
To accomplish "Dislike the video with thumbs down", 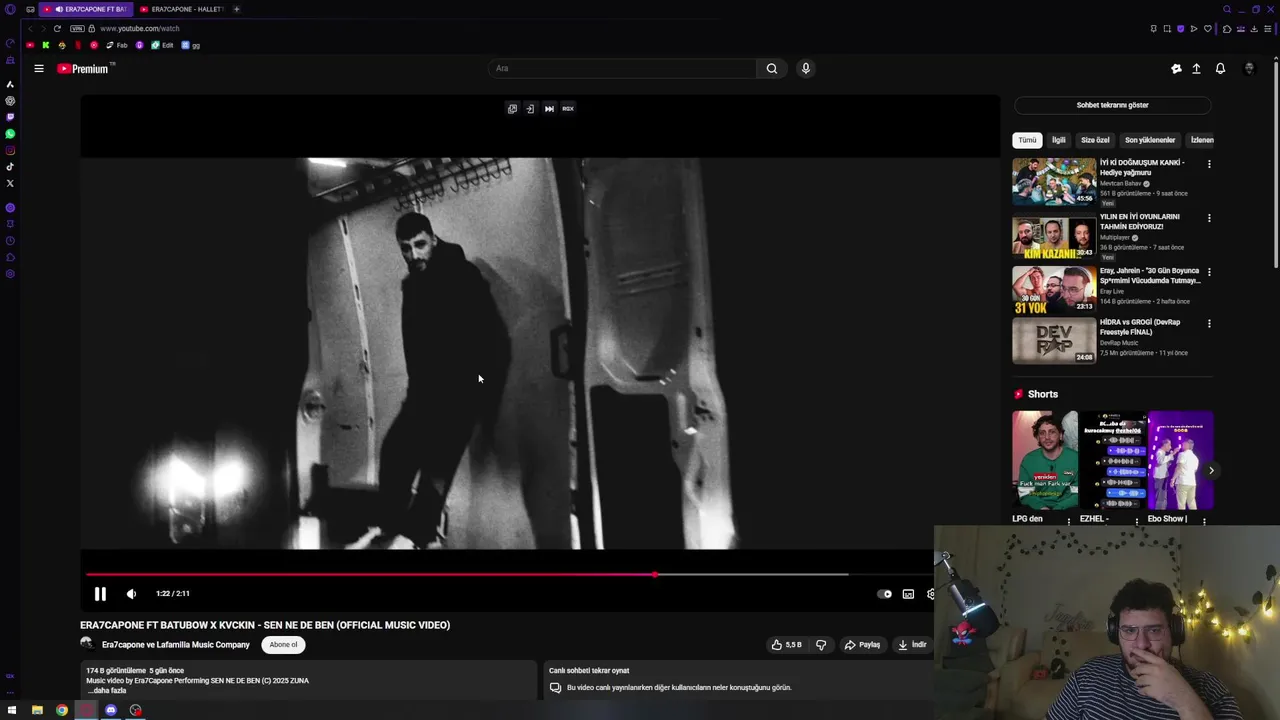I will tap(821, 645).
